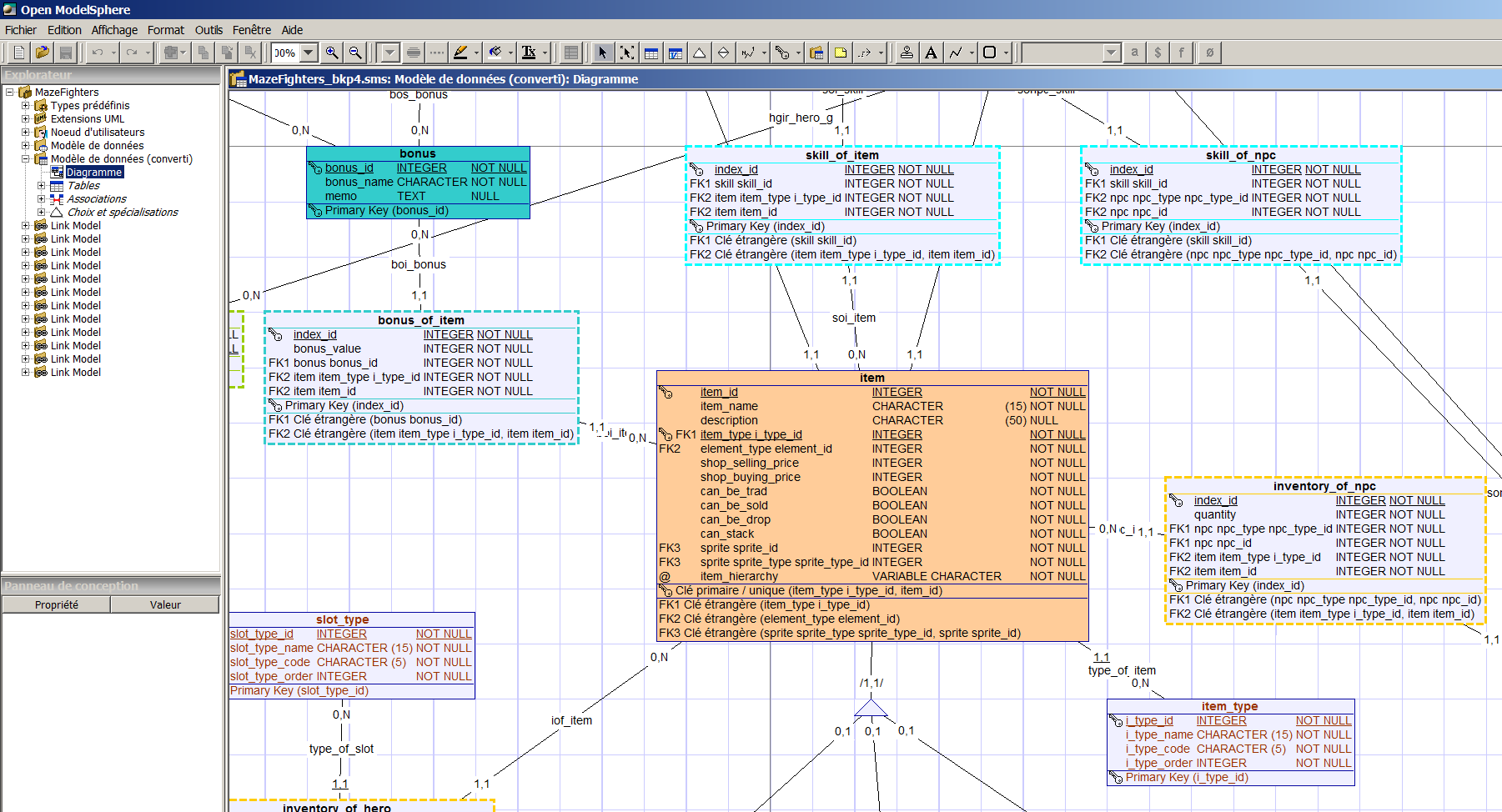The width and height of the screenshot is (1502, 812).
Task: Select the diamond choice tool
Action: pyautogui.click(x=724, y=53)
